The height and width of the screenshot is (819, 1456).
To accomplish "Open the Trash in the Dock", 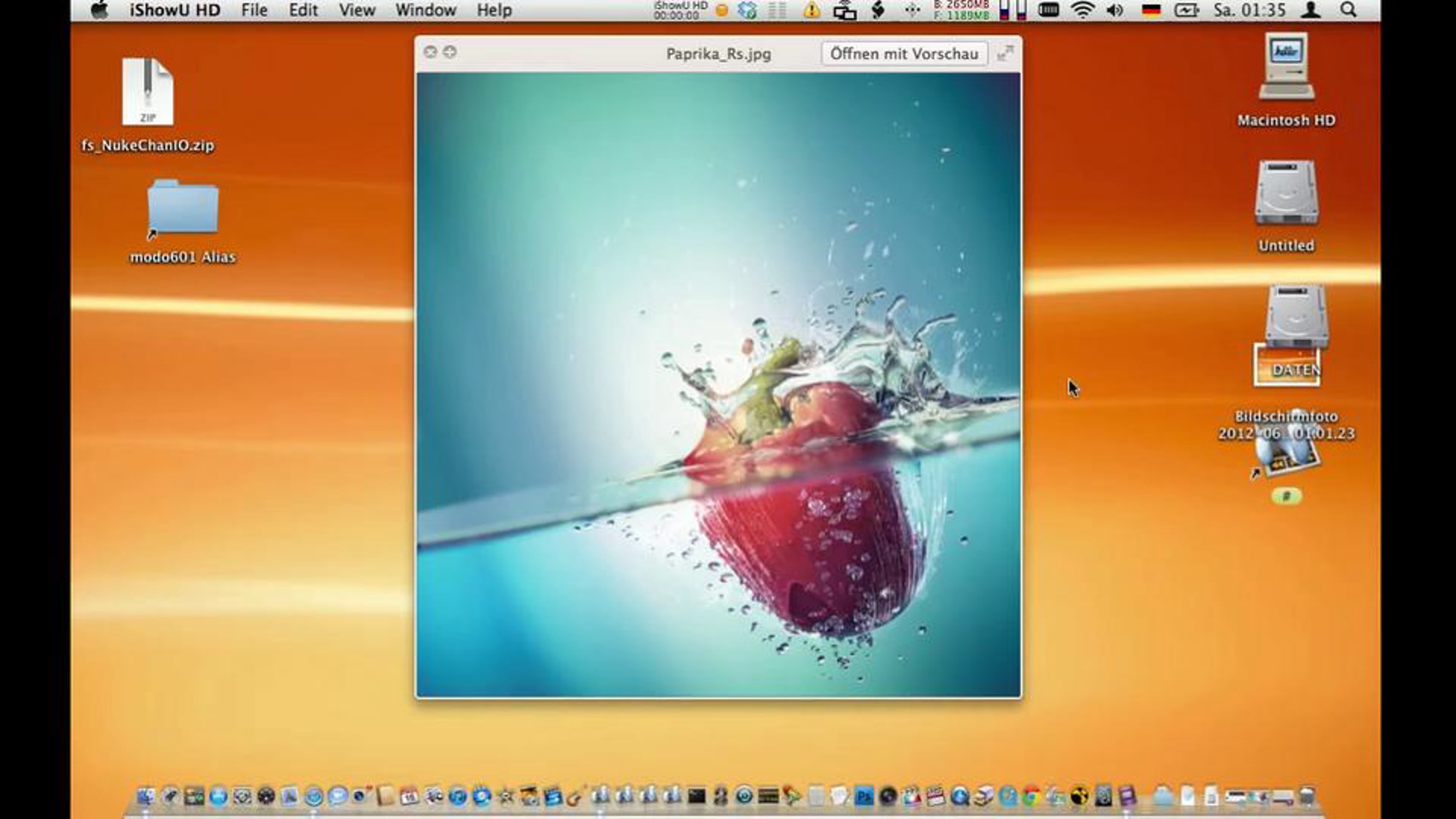I will pos(1308,796).
